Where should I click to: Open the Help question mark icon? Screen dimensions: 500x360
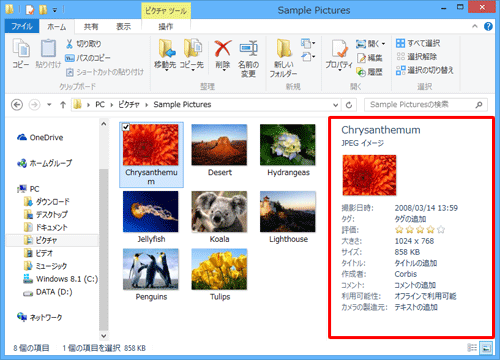[x=488, y=26]
